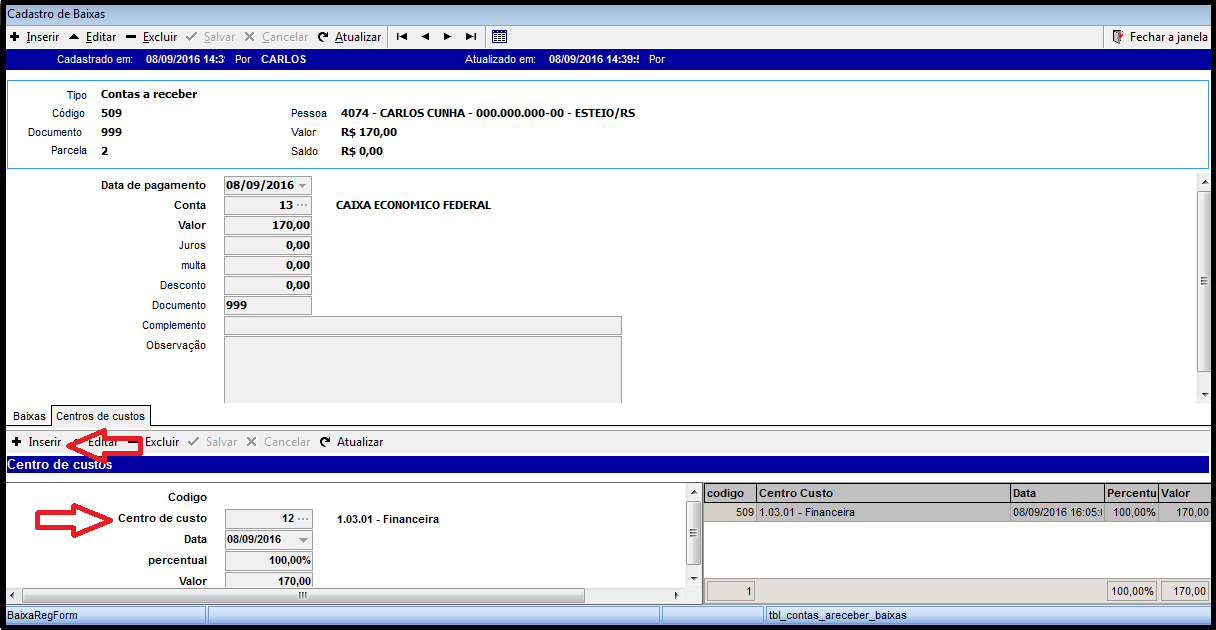This screenshot has height=630, width=1216.
Task: Click Atualizar in the top toolbar
Action: coord(350,37)
